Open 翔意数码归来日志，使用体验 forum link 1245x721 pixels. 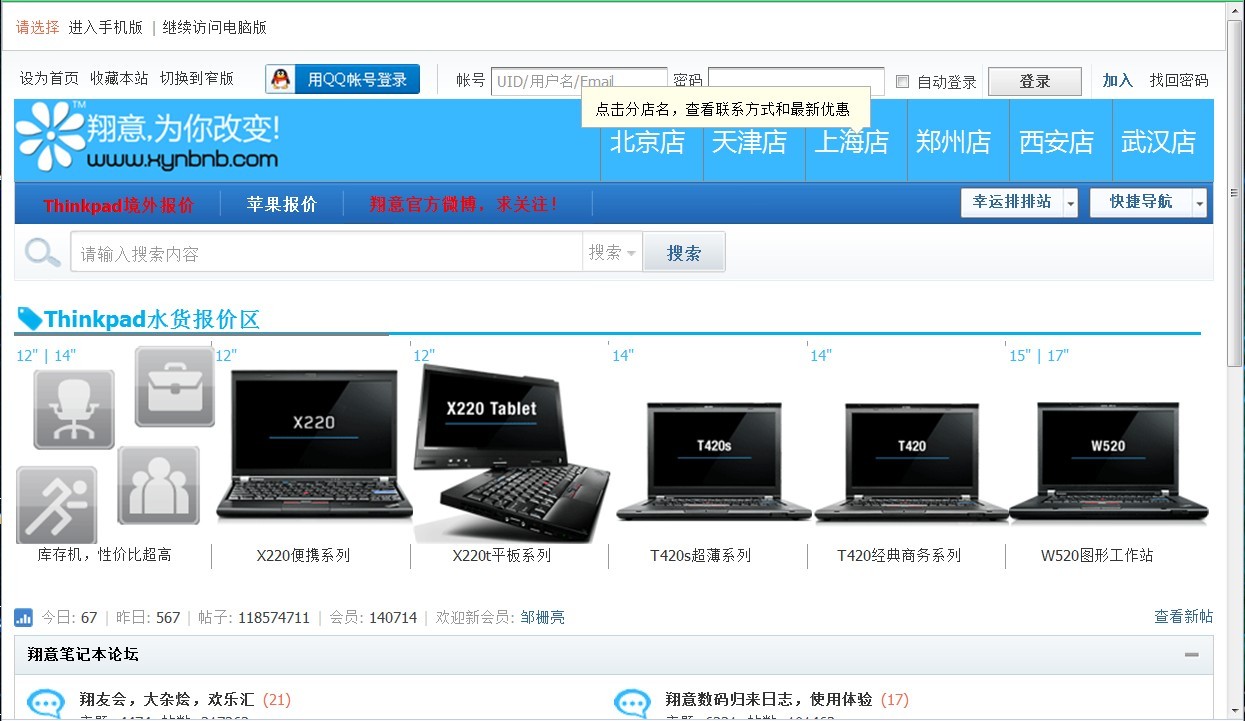pos(769,699)
